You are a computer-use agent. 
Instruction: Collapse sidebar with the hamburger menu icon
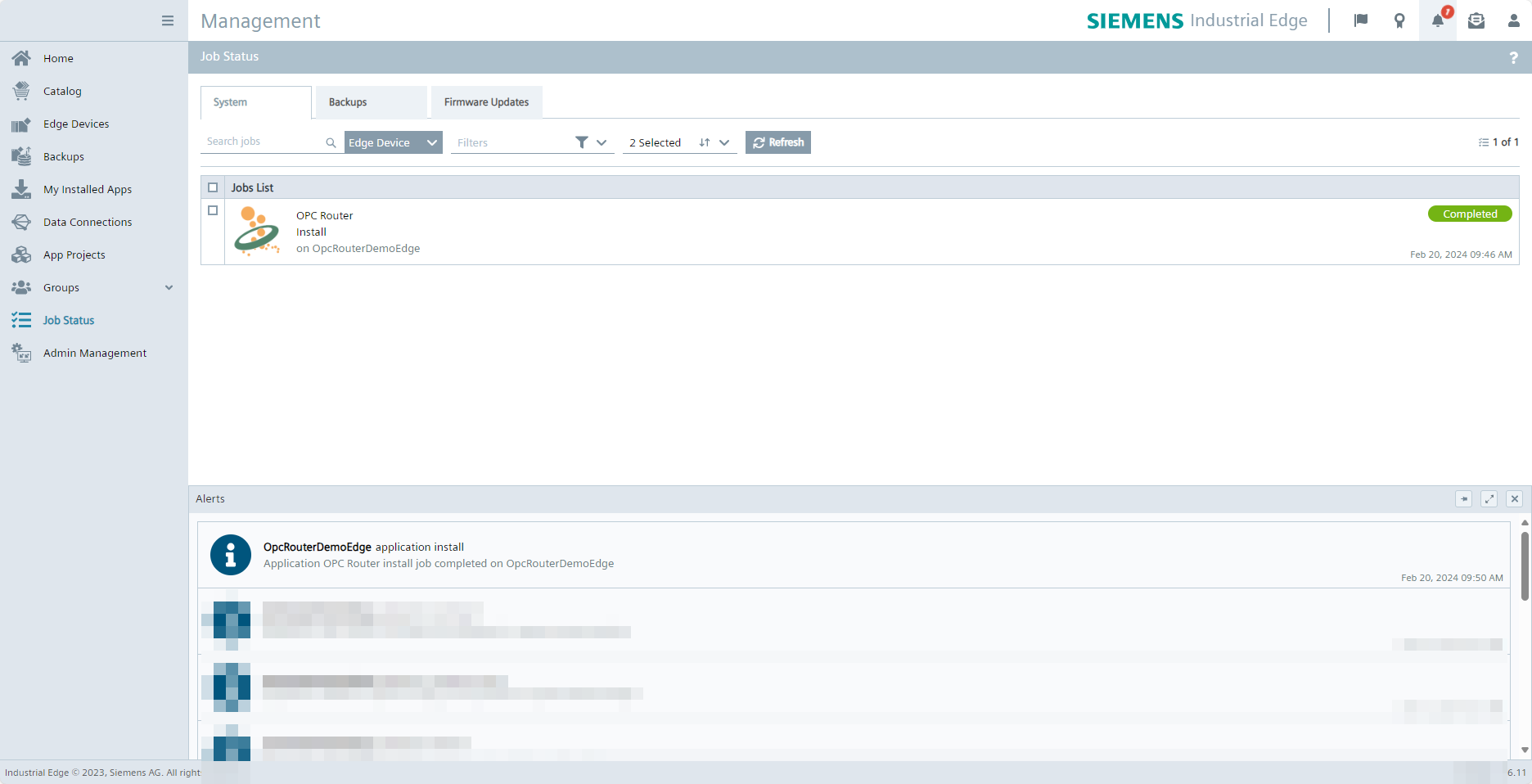tap(168, 20)
